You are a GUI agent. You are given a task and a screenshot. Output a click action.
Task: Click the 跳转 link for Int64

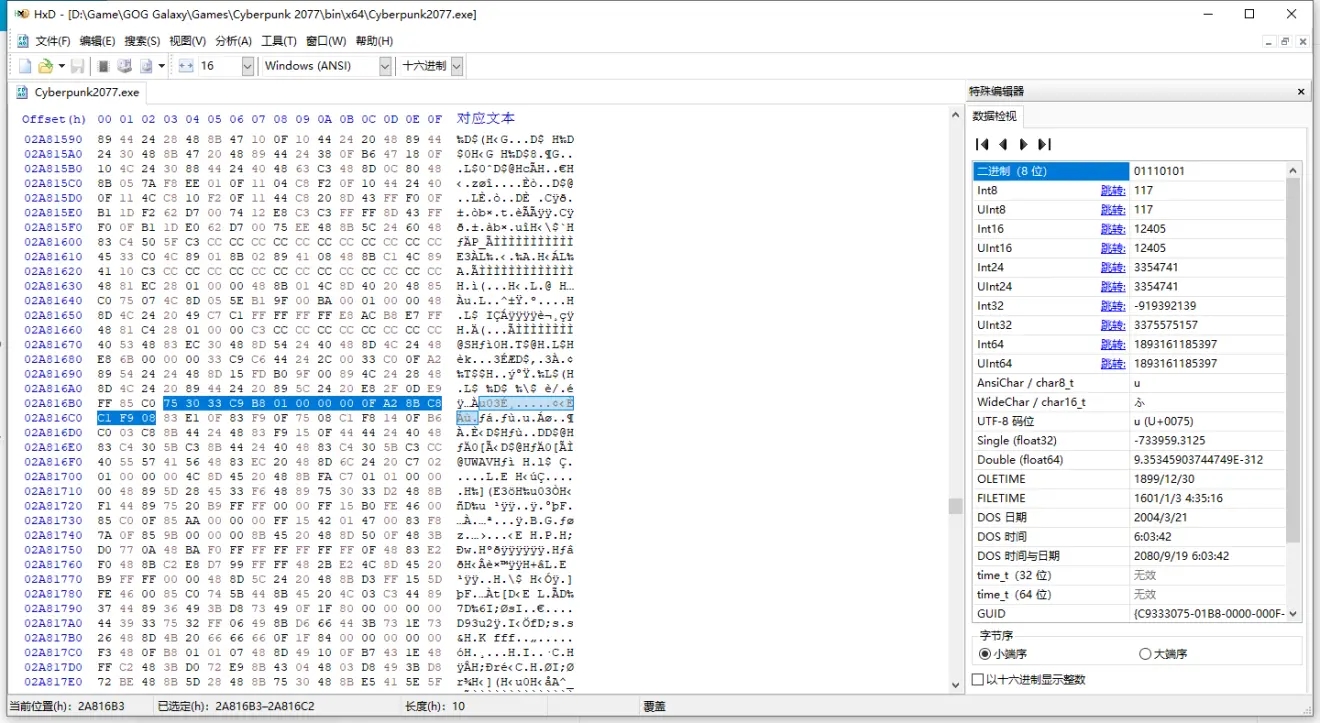point(1113,344)
